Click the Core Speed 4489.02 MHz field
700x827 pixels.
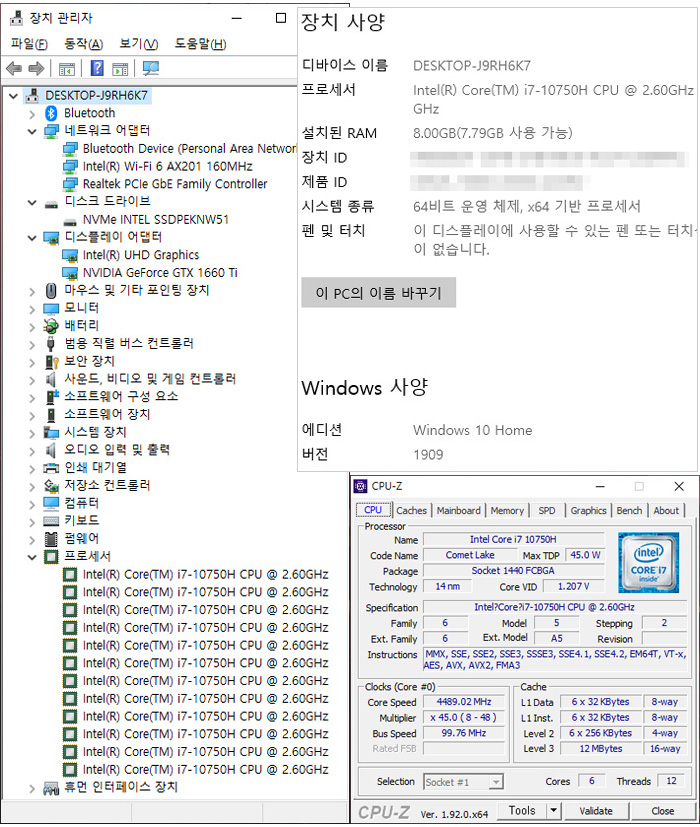tap(463, 702)
